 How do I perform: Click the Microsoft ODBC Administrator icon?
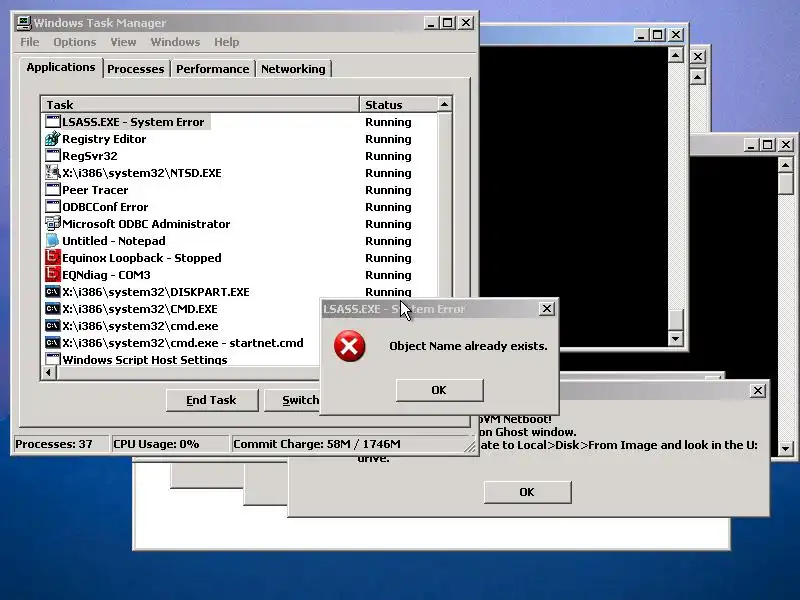pos(53,223)
